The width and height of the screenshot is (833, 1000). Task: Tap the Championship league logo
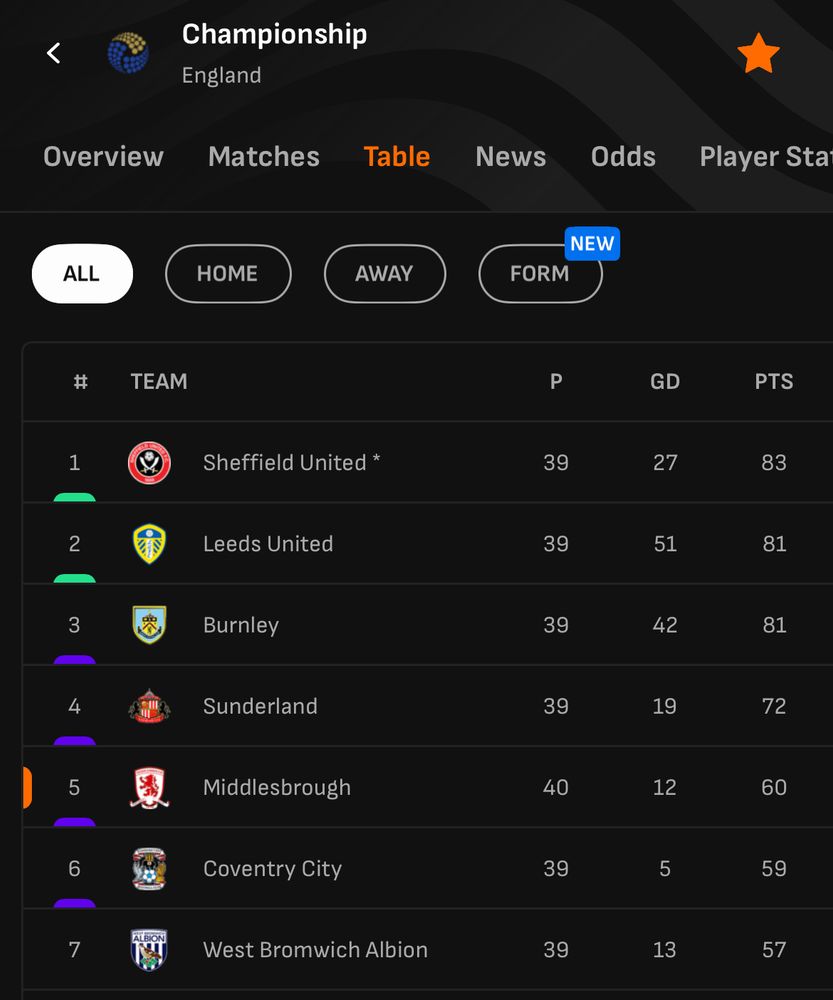128,53
